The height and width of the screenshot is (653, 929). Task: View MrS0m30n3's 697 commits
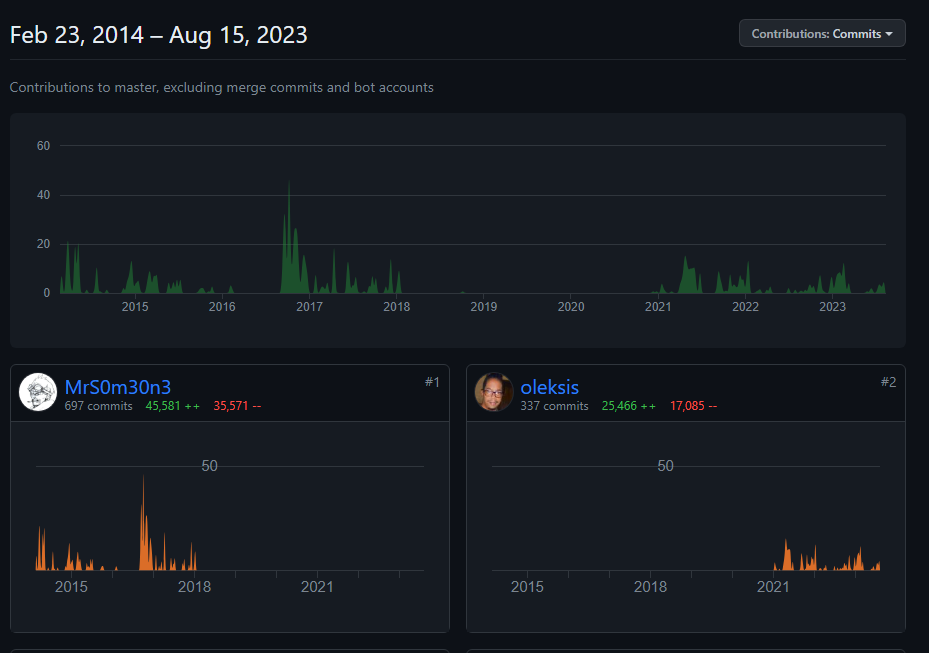pos(98,406)
